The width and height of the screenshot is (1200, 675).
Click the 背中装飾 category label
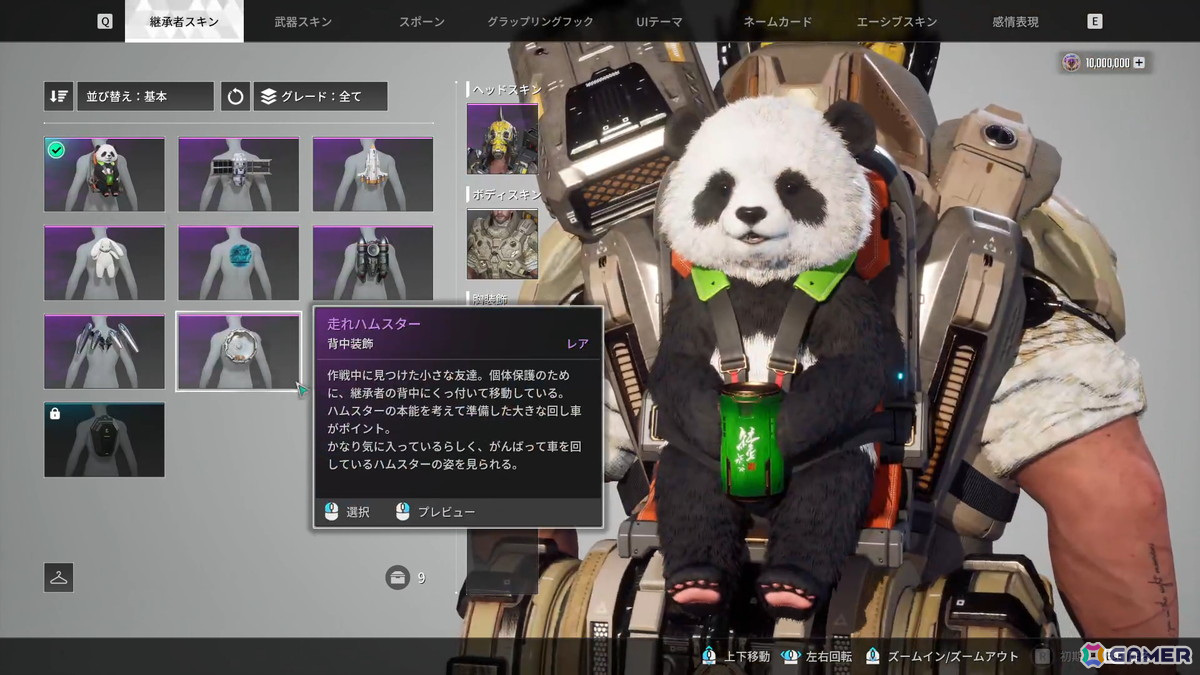(349, 343)
